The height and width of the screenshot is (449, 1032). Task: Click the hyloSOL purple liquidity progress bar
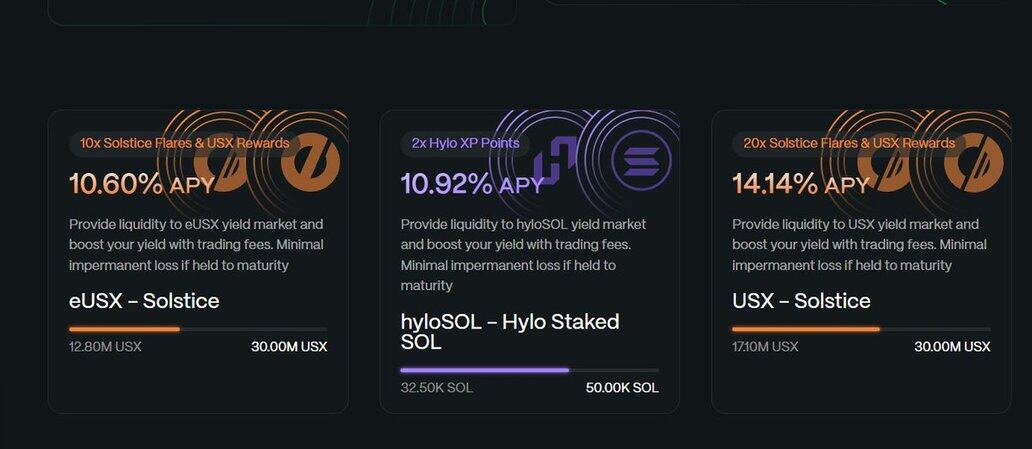tap(529, 370)
